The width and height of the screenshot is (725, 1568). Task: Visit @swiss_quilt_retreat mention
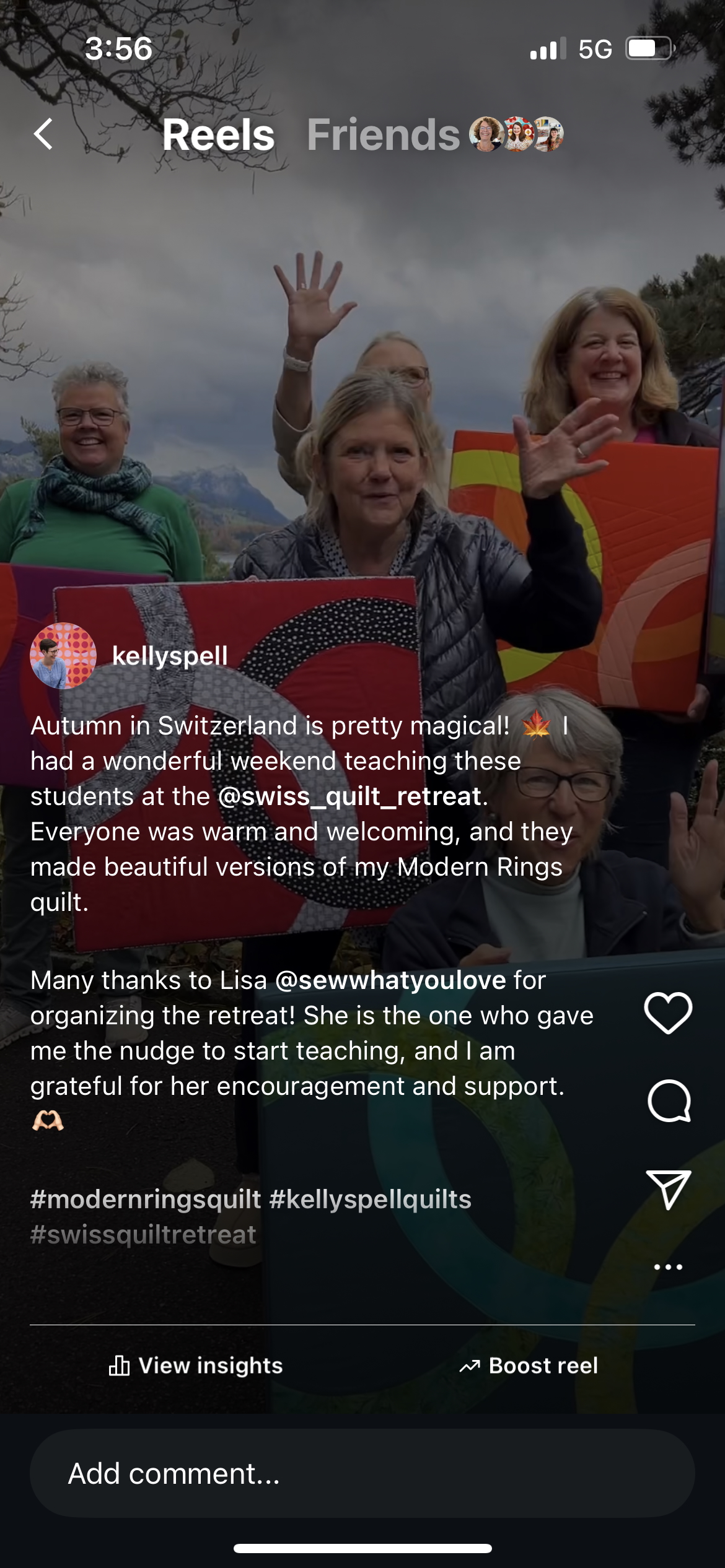(x=350, y=796)
